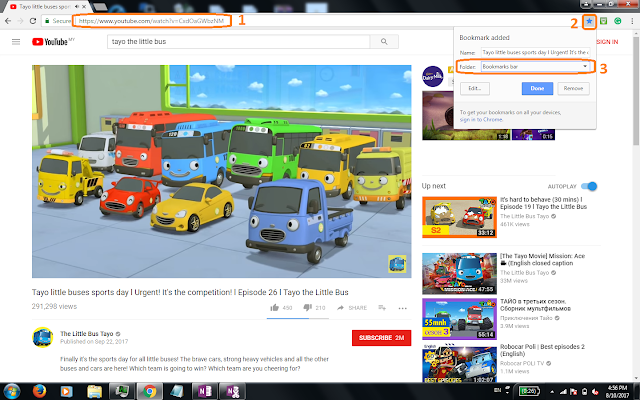
Task: Open the File Explorer taskbar icon
Action: [x=94, y=391]
